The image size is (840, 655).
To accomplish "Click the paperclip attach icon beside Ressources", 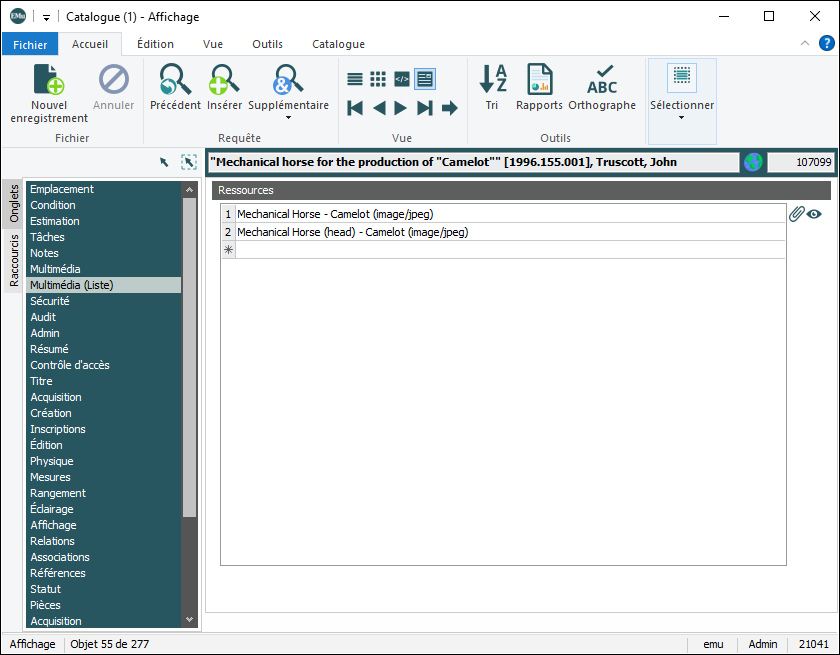I will pyautogui.click(x=797, y=213).
